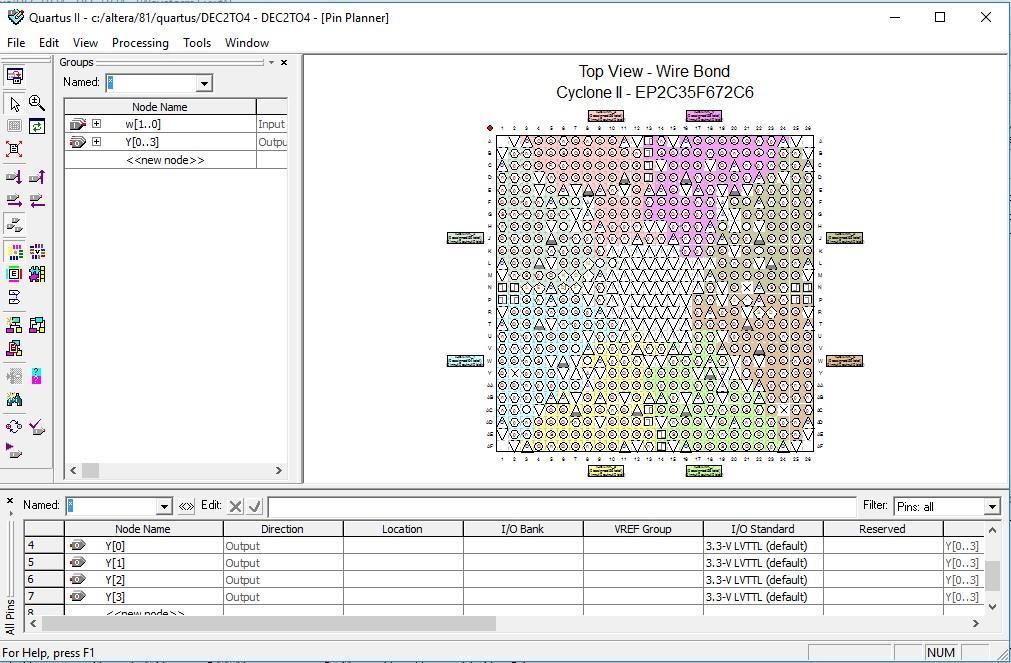Open the Groups panel options arrow

click(x=271, y=63)
